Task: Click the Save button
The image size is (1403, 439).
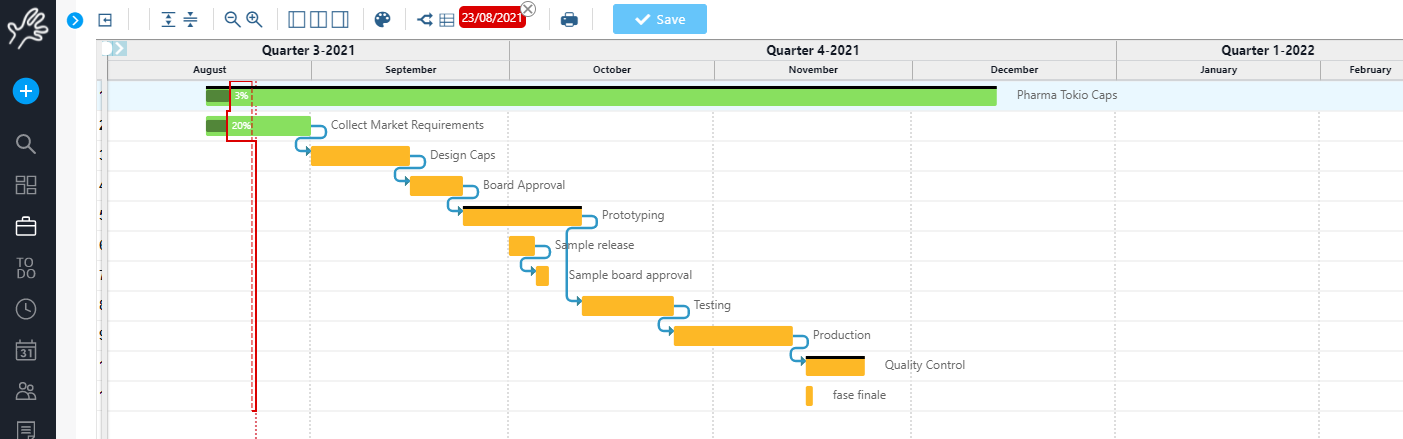Action: pyautogui.click(x=659, y=19)
